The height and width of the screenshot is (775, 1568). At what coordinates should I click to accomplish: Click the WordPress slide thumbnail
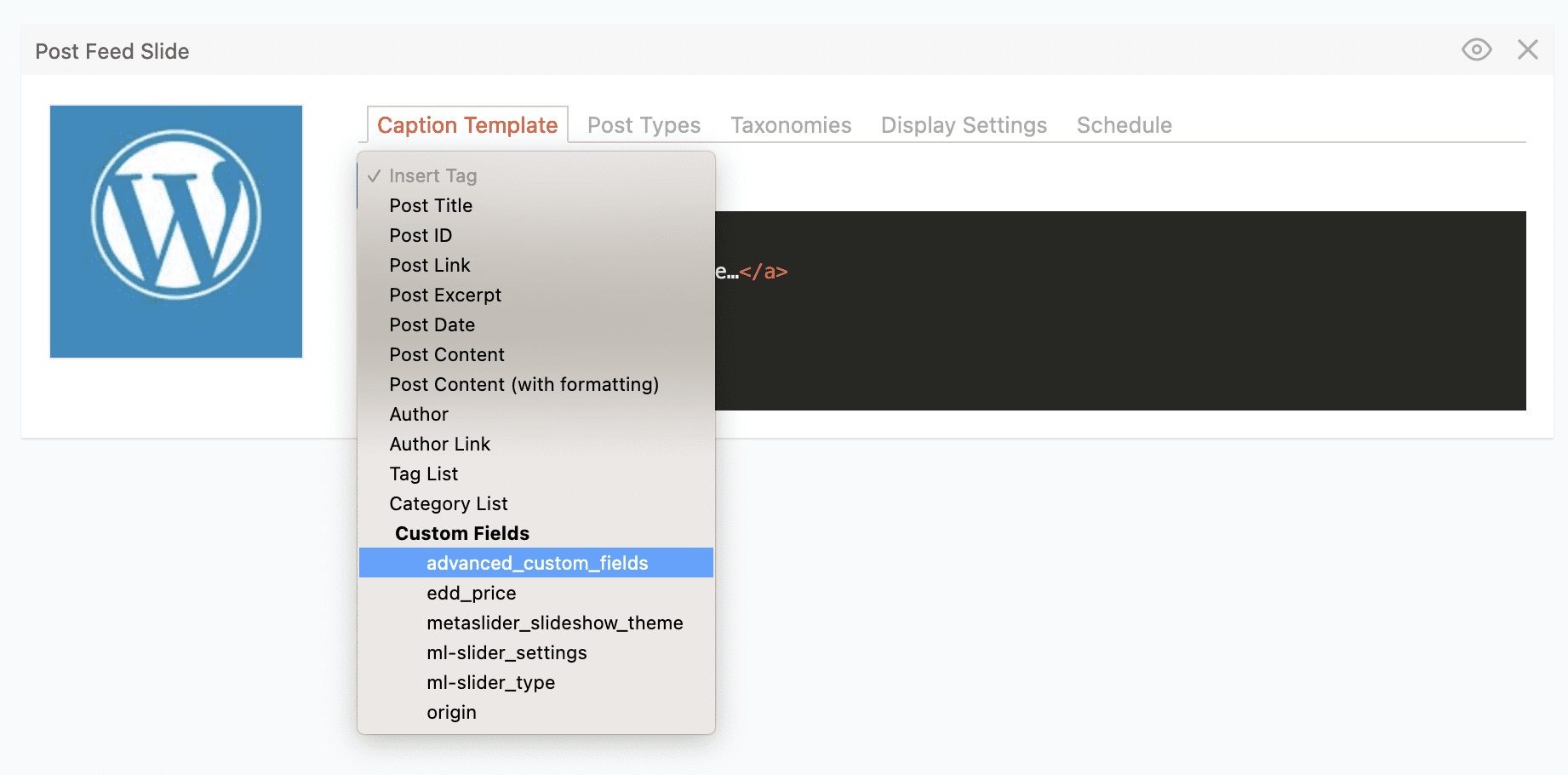tap(175, 231)
